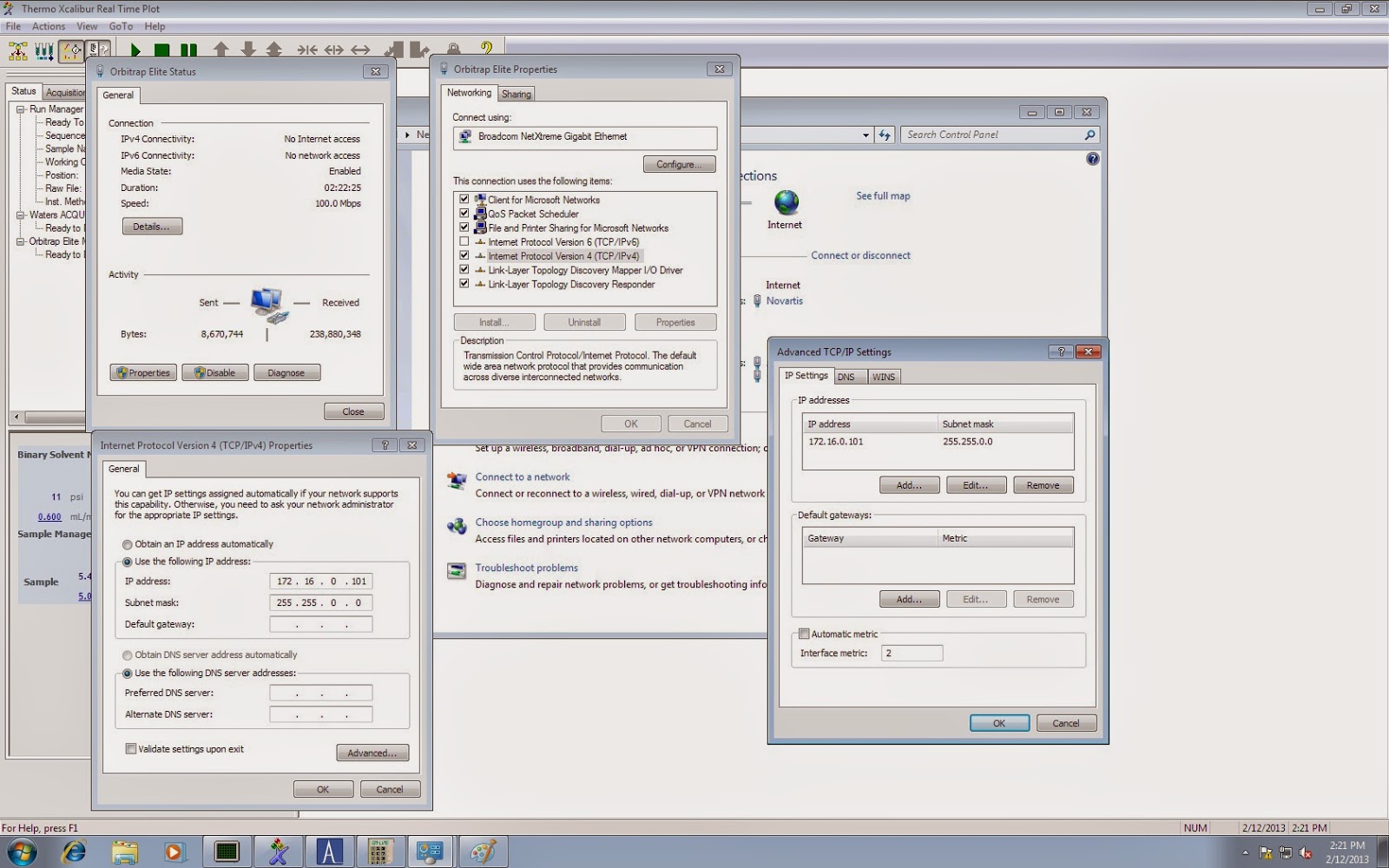
Task: Toggle Internet Protocol Version 4 checkbox
Action: pyautogui.click(x=464, y=256)
